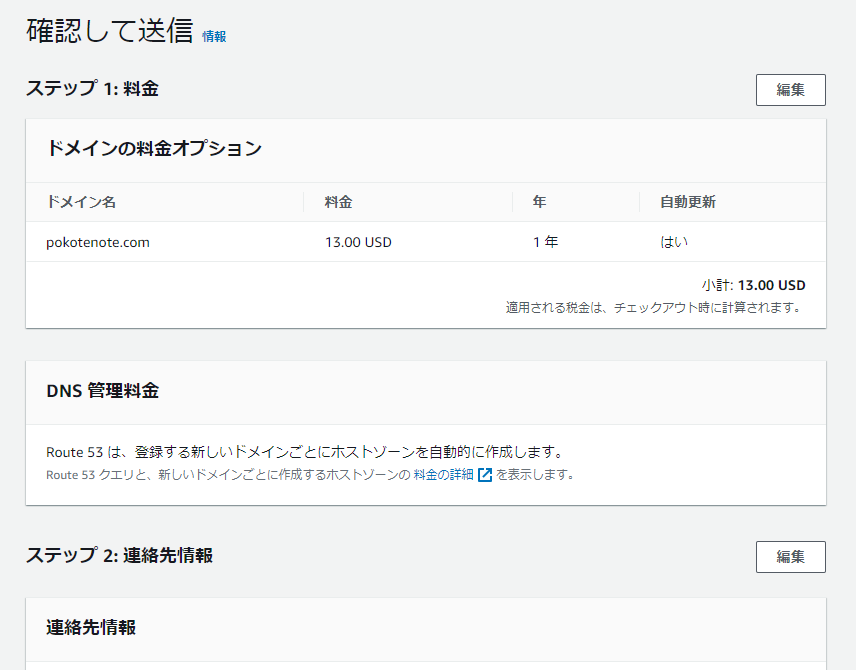Viewport: 856px width, 670px height.
Task: Open the 料金の詳細 link
Action: pyautogui.click(x=443, y=475)
